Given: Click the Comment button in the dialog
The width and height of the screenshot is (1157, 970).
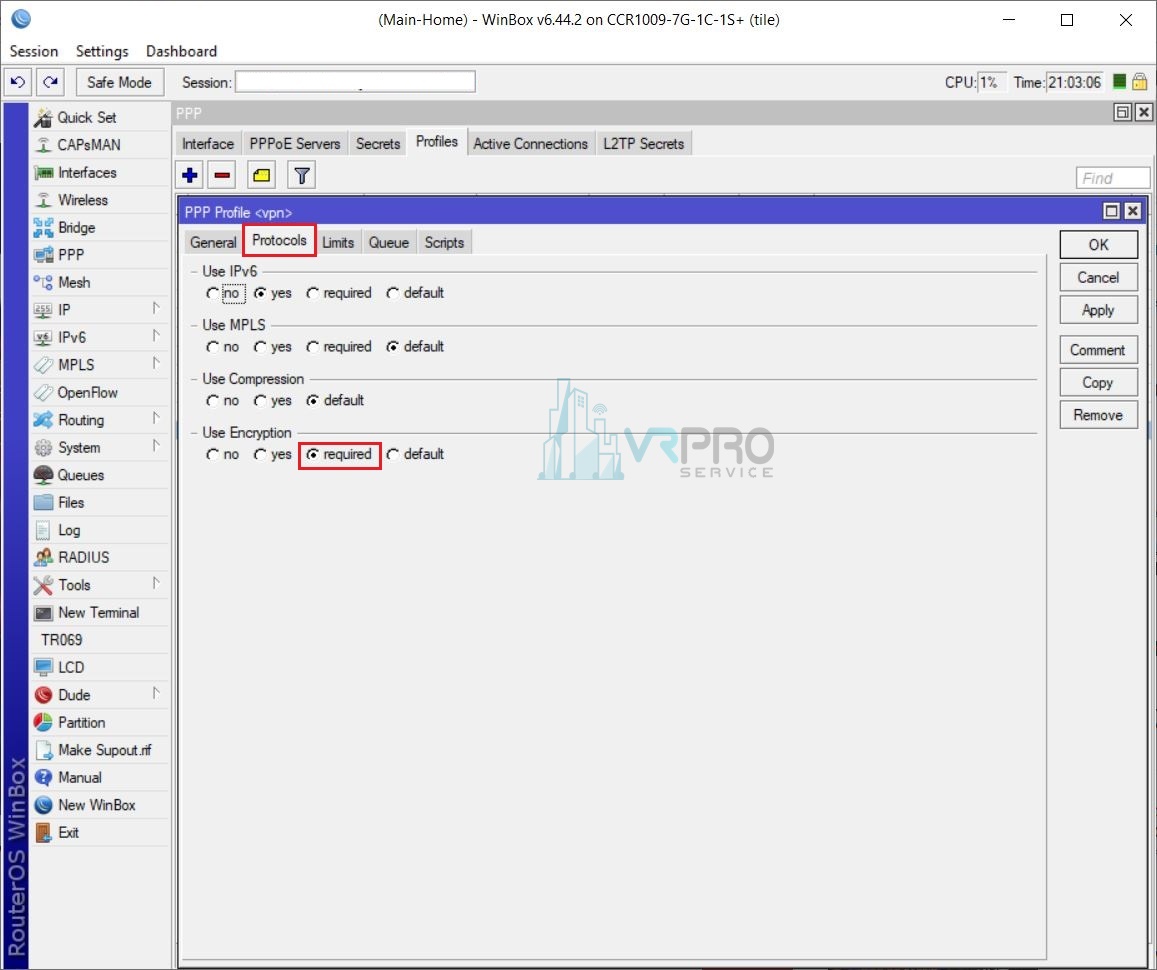Looking at the screenshot, I should click(x=1098, y=350).
